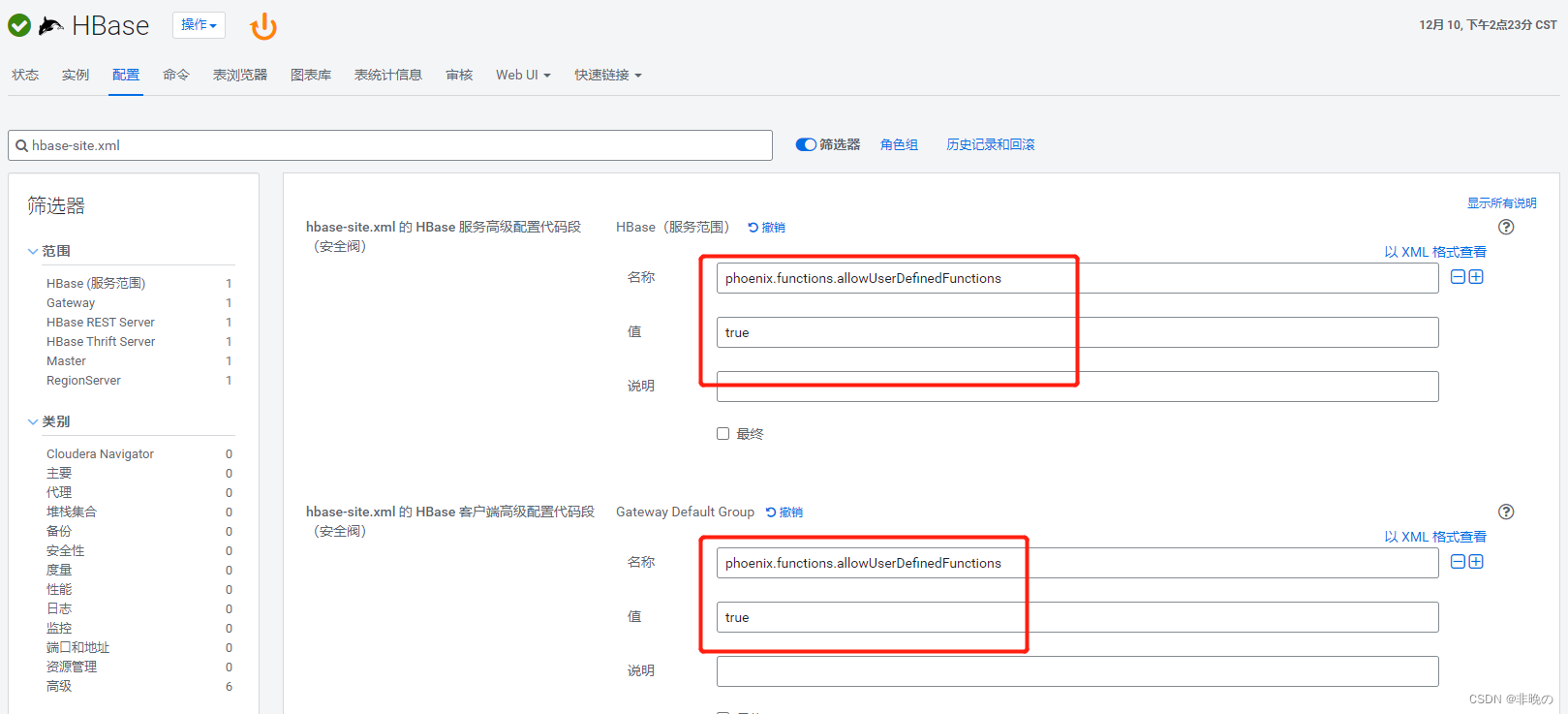Add an entry with plus icon in Gateway snippet
1568x714 pixels.
tap(1476, 562)
